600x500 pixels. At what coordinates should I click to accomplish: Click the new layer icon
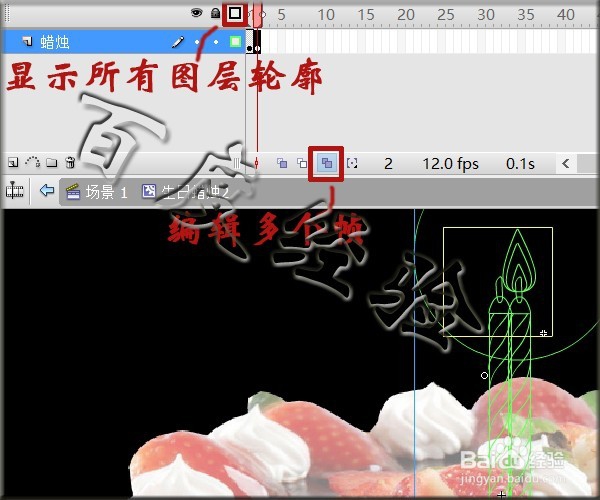pyautogui.click(x=13, y=163)
